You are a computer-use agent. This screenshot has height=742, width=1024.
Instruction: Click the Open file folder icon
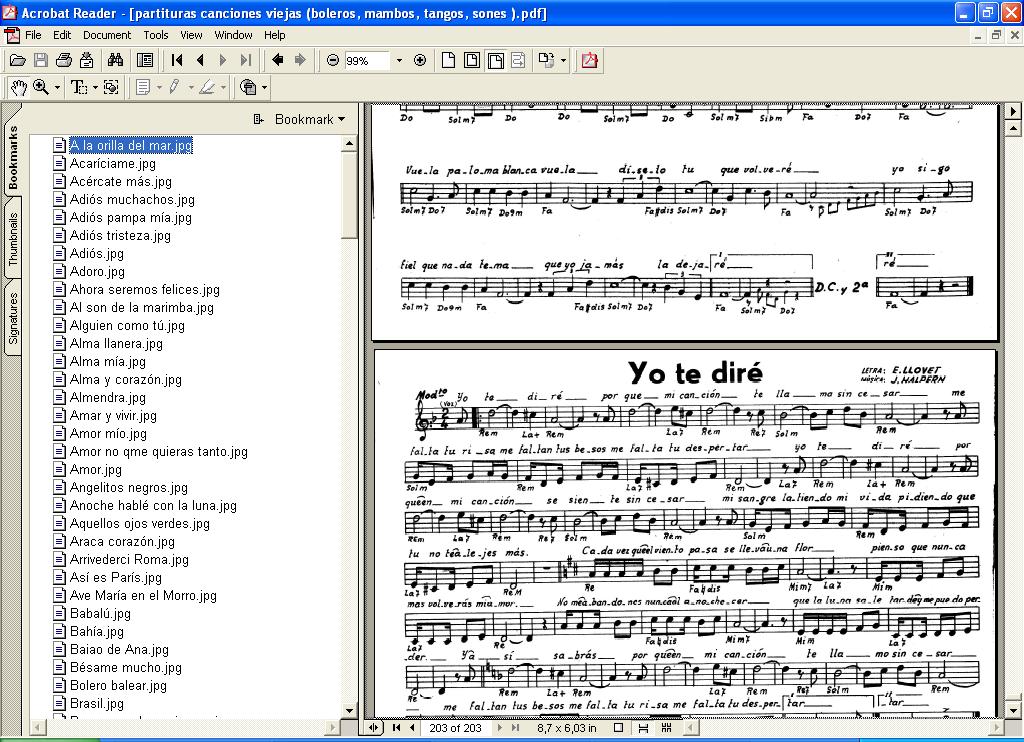tap(17, 61)
